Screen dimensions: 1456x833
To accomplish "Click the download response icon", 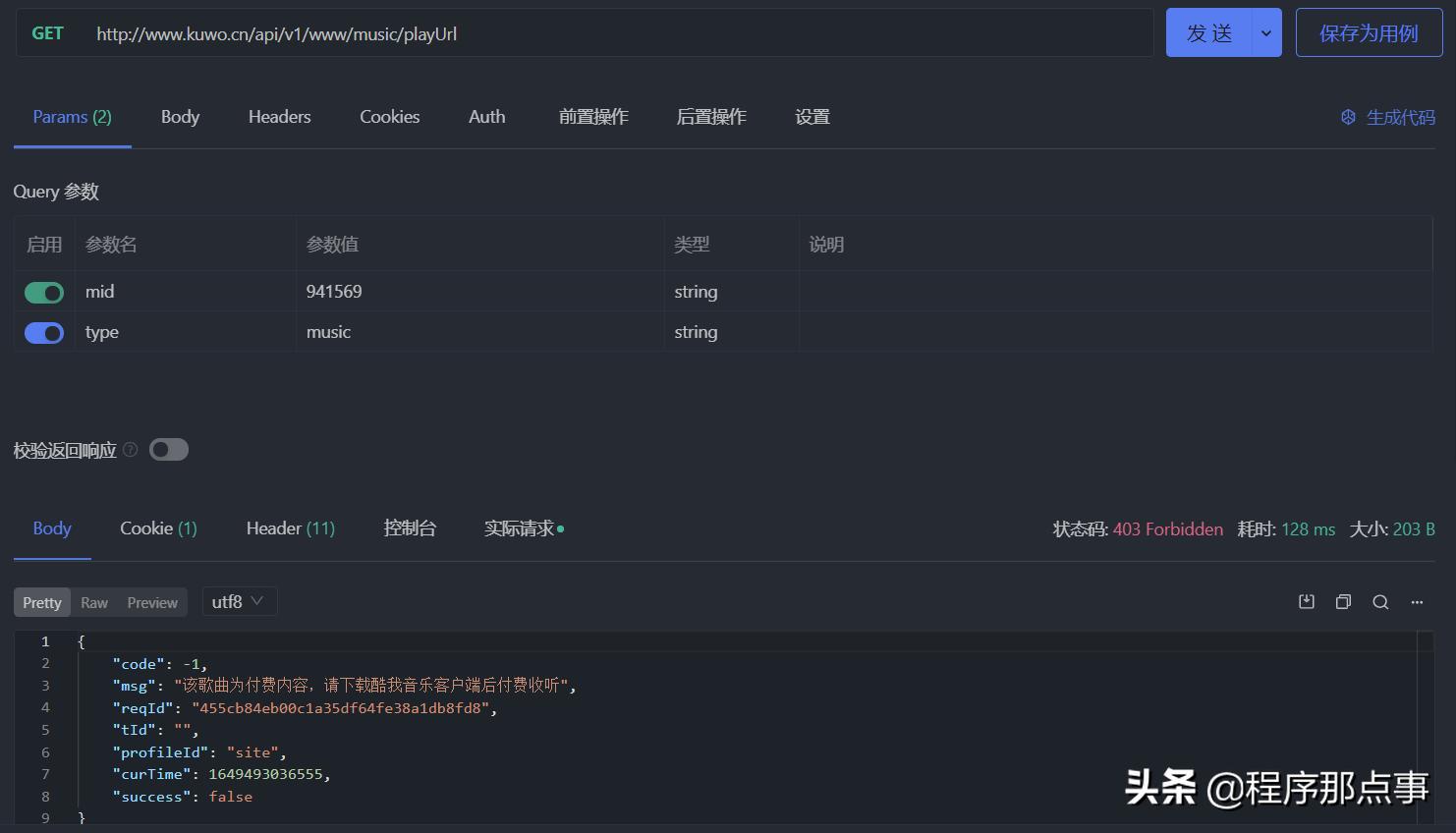I will [x=1306, y=601].
